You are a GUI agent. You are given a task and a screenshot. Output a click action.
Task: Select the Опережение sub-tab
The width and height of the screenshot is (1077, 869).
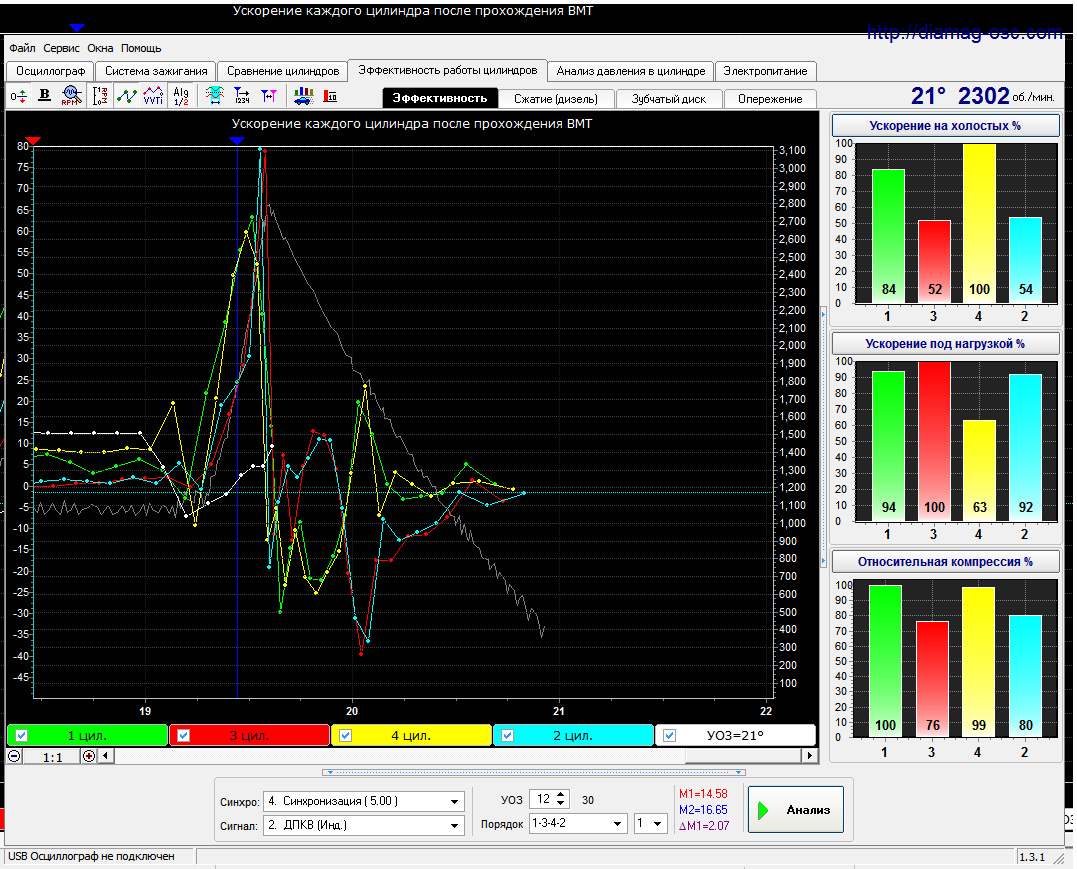pos(770,99)
